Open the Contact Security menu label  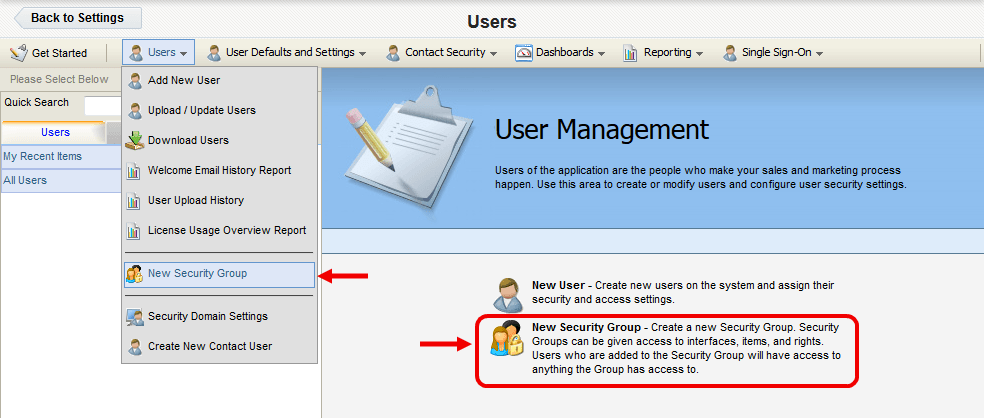(x=445, y=53)
